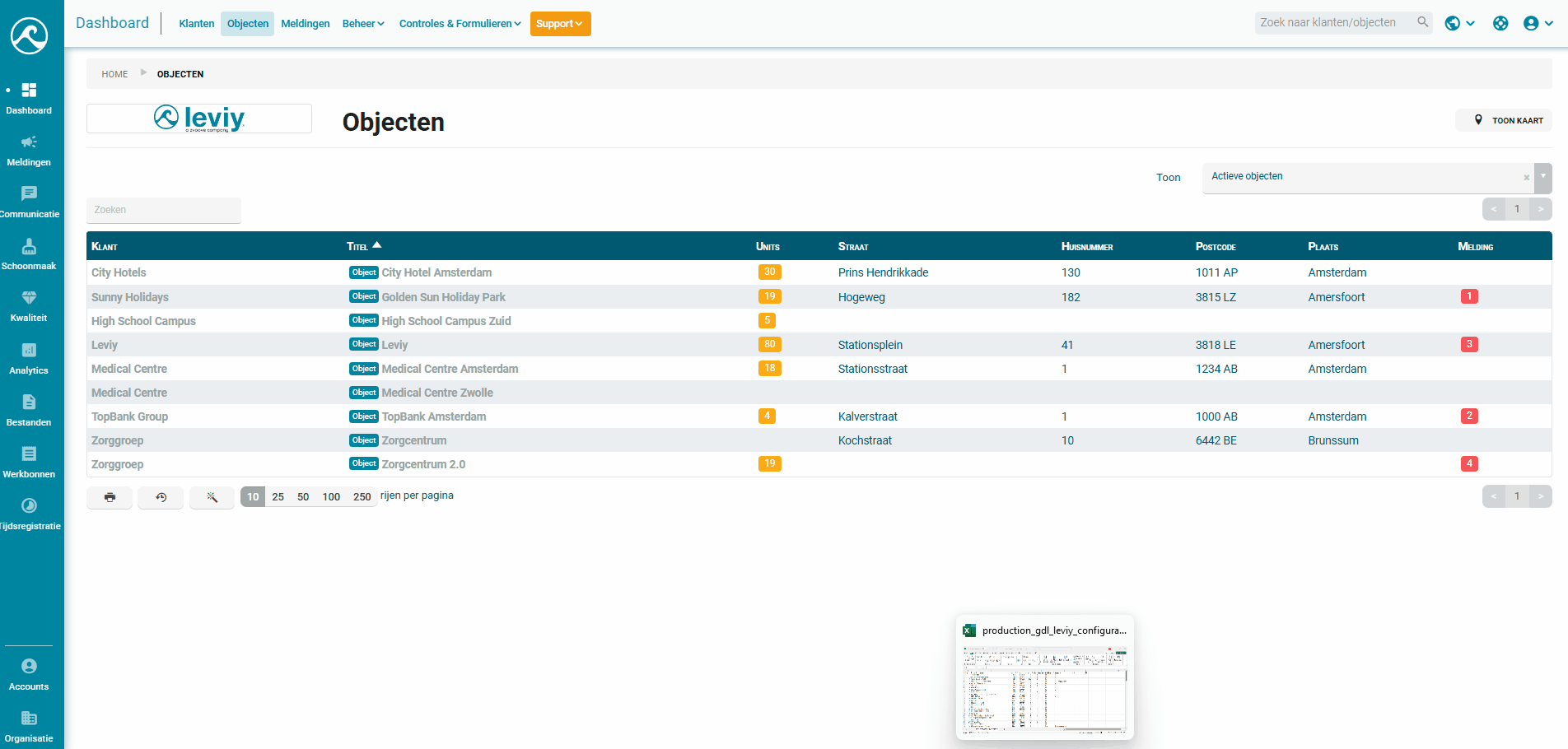Open the Actieve objecten filter selection box
Viewport: 1568px width, 749px height.
[1369, 178]
